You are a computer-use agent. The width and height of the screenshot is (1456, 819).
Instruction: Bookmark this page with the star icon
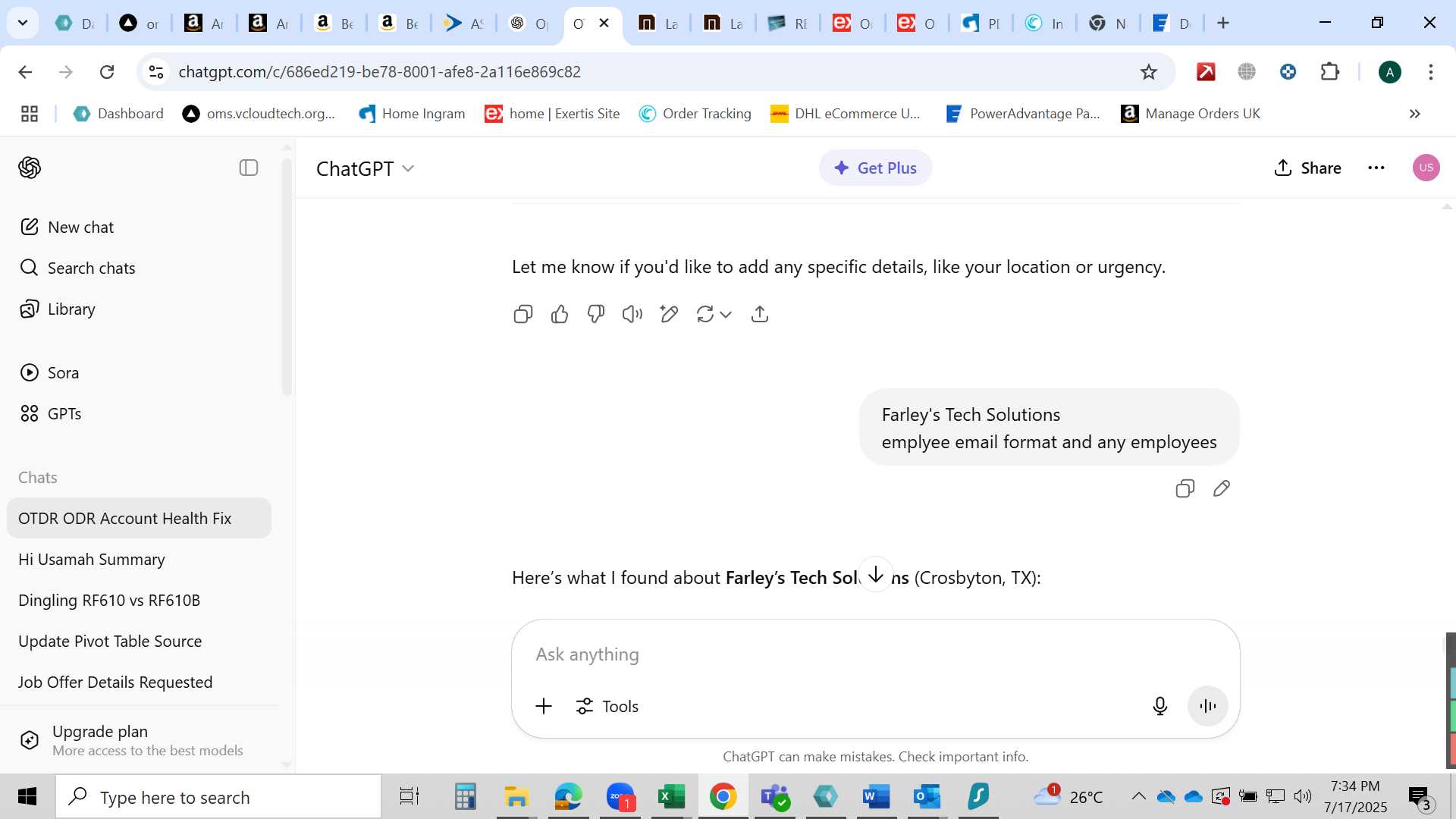(1149, 72)
